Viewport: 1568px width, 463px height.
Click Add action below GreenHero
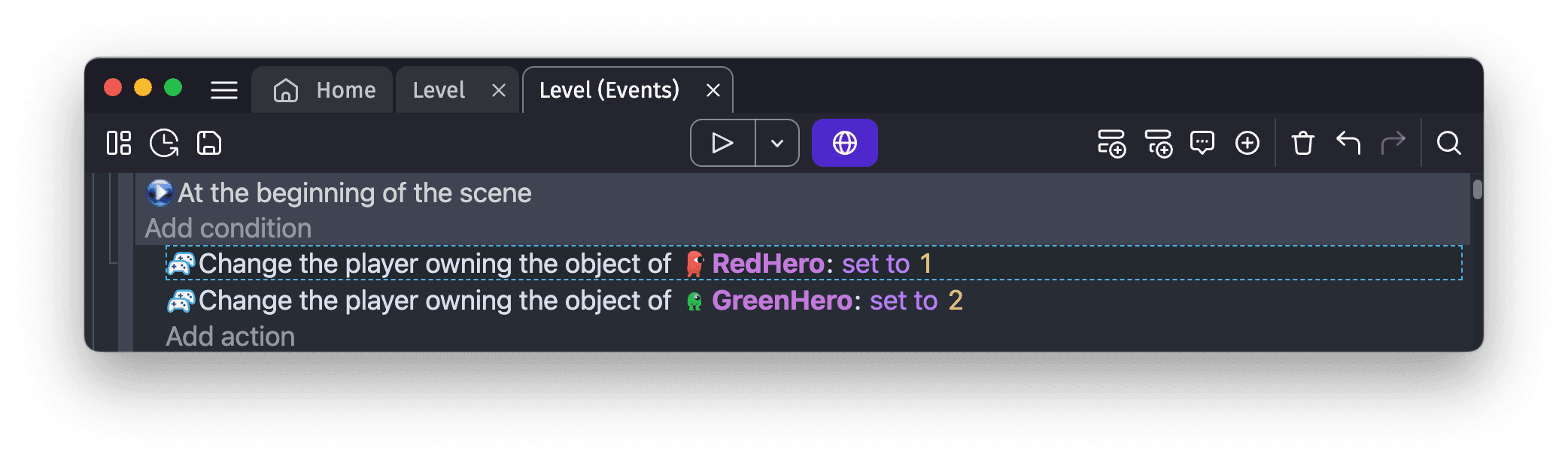pos(230,336)
